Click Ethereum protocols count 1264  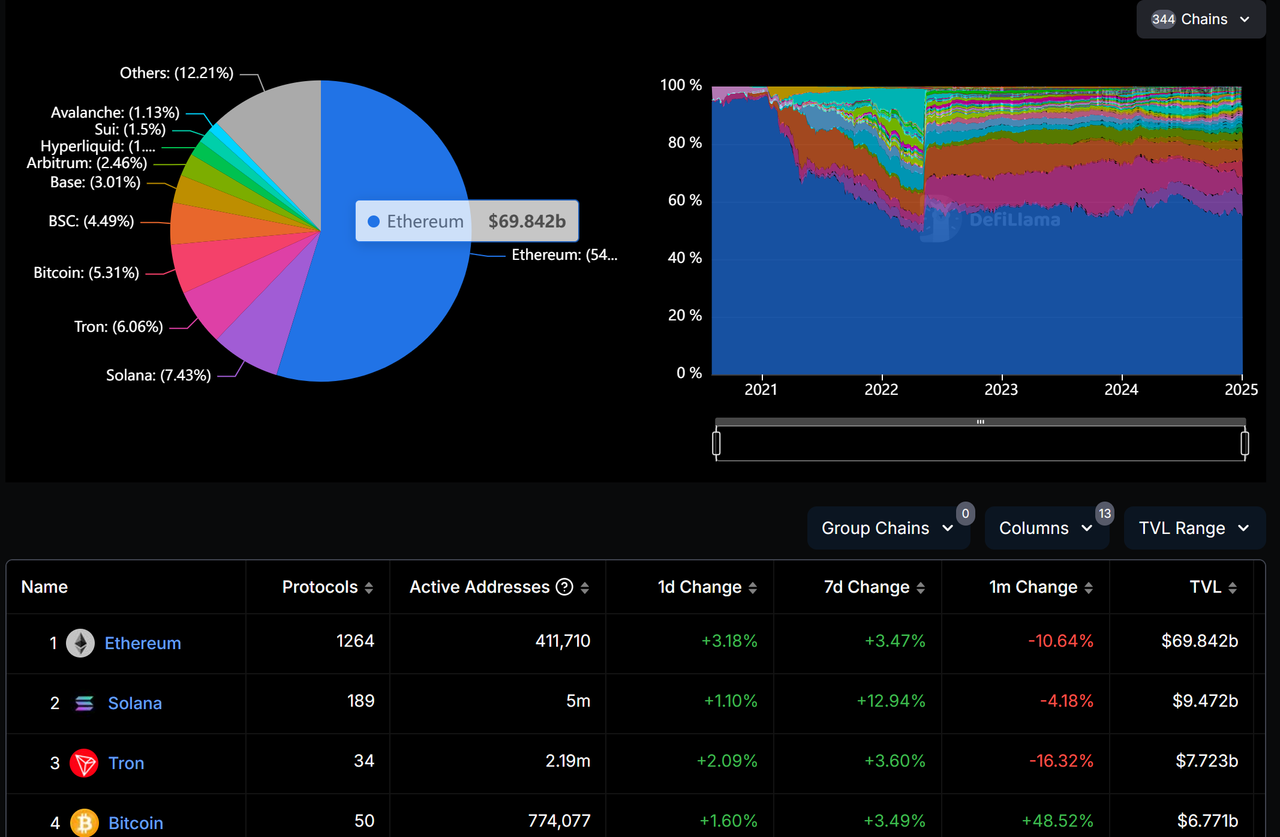click(356, 641)
